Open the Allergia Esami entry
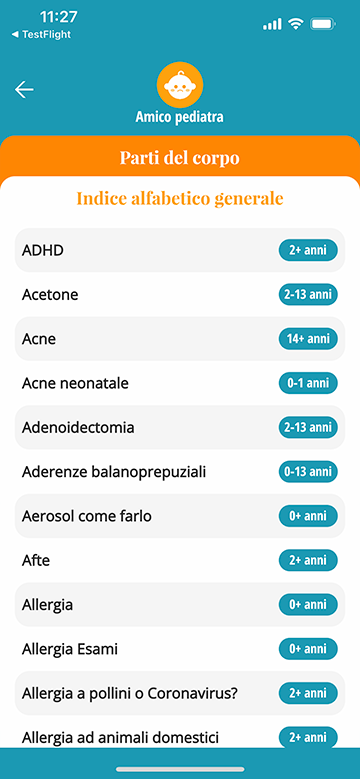The image size is (360, 779). 180,649
